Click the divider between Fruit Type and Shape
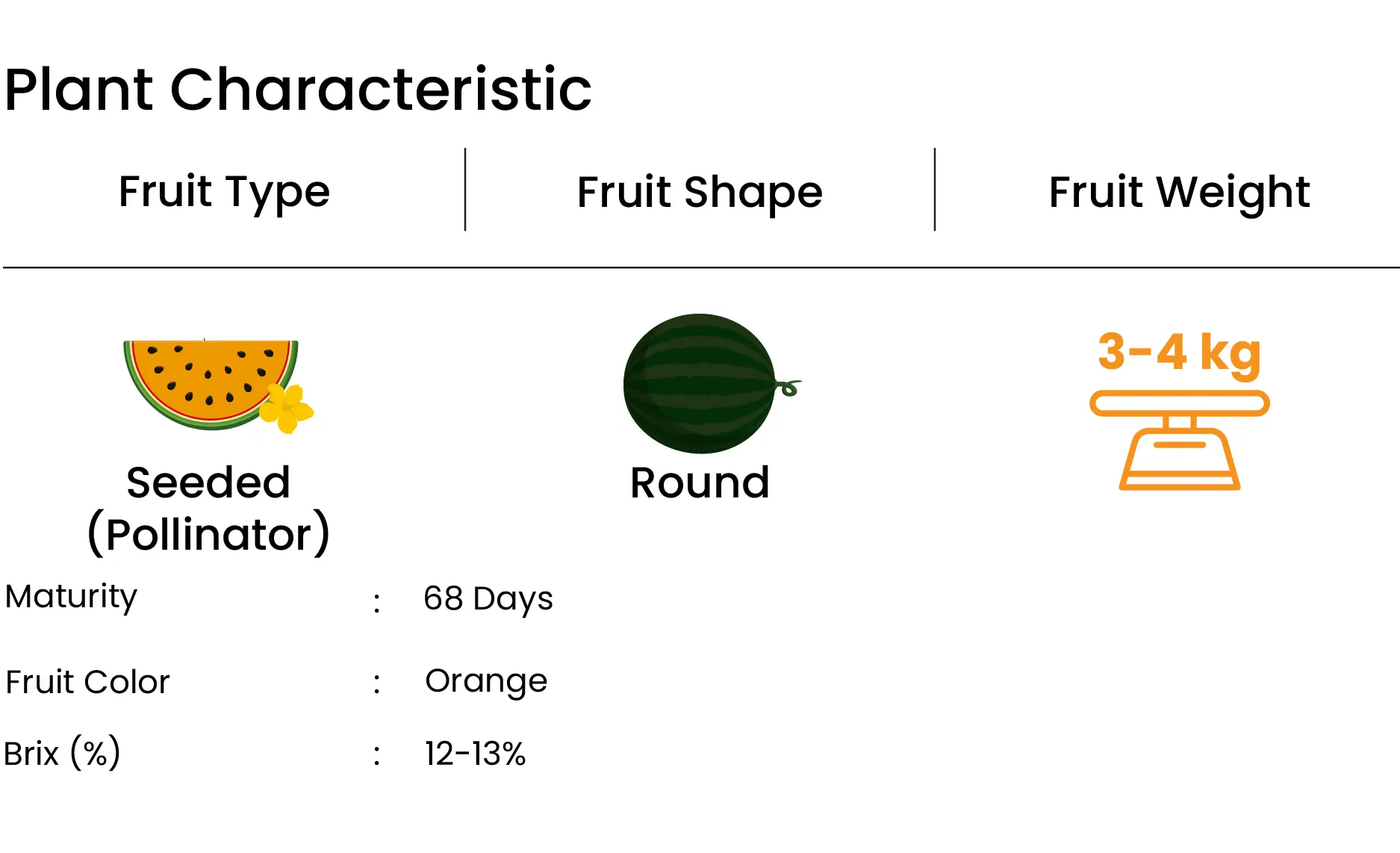This screenshot has width=1400, height=853. (465, 190)
